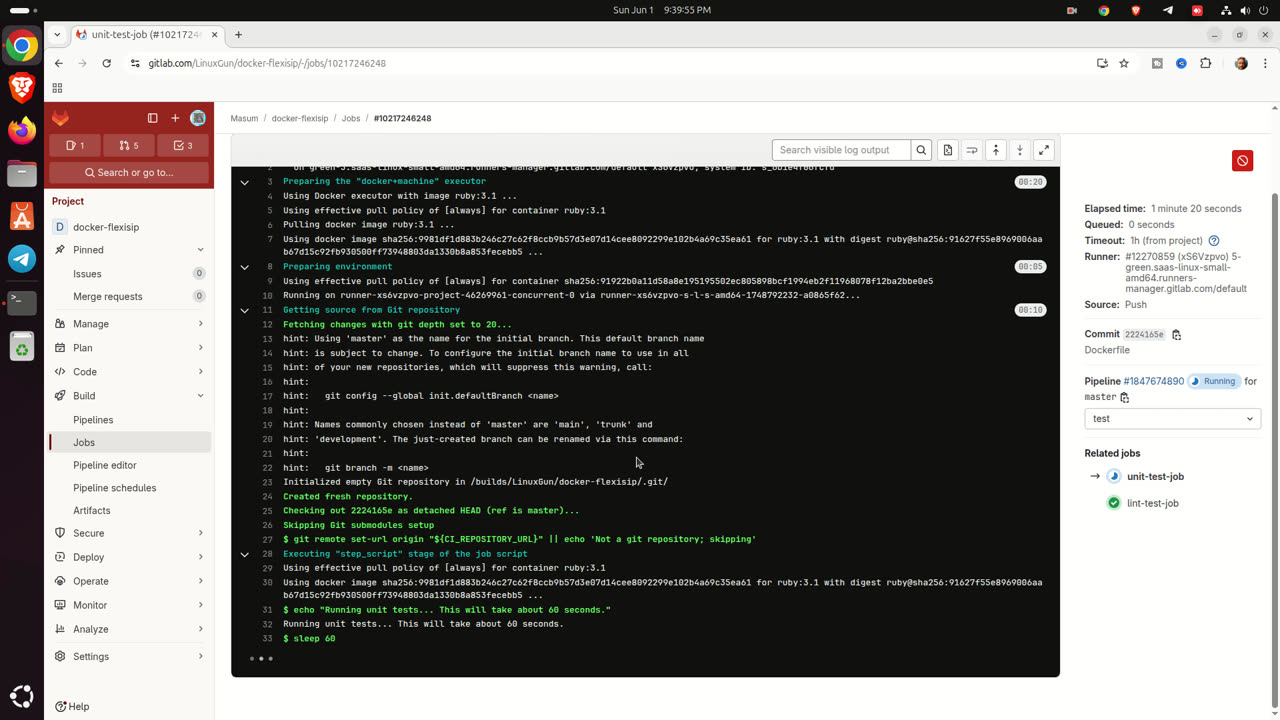The width and height of the screenshot is (1280, 720).
Task: Open pinned Merge requests item
Action: click(x=129, y=296)
